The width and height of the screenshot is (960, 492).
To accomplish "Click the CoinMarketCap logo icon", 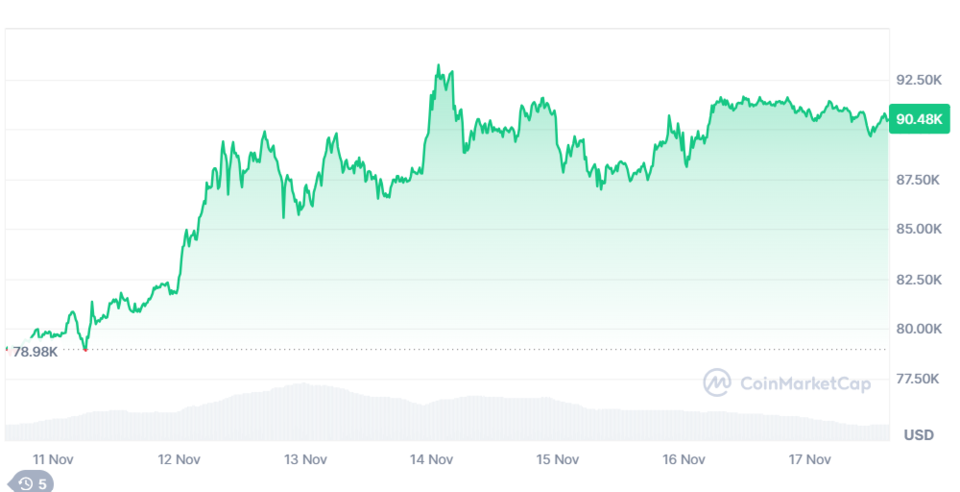I will point(717,382).
